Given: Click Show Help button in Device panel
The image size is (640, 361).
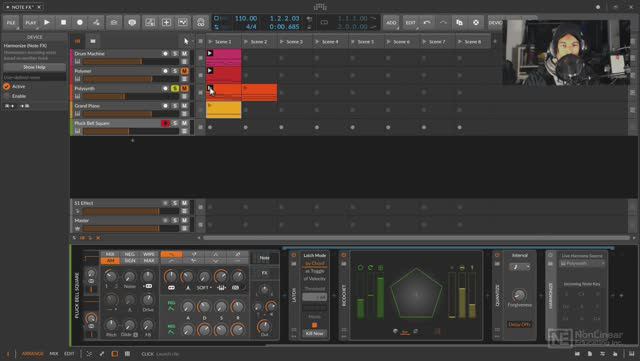Looking at the screenshot, I should (x=34, y=67).
